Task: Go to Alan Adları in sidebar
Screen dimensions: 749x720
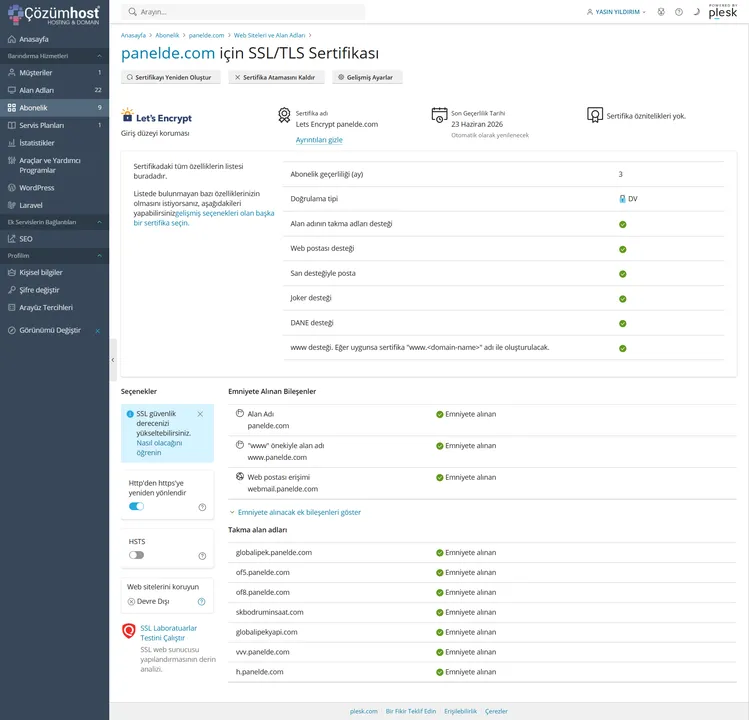Action: point(36,90)
